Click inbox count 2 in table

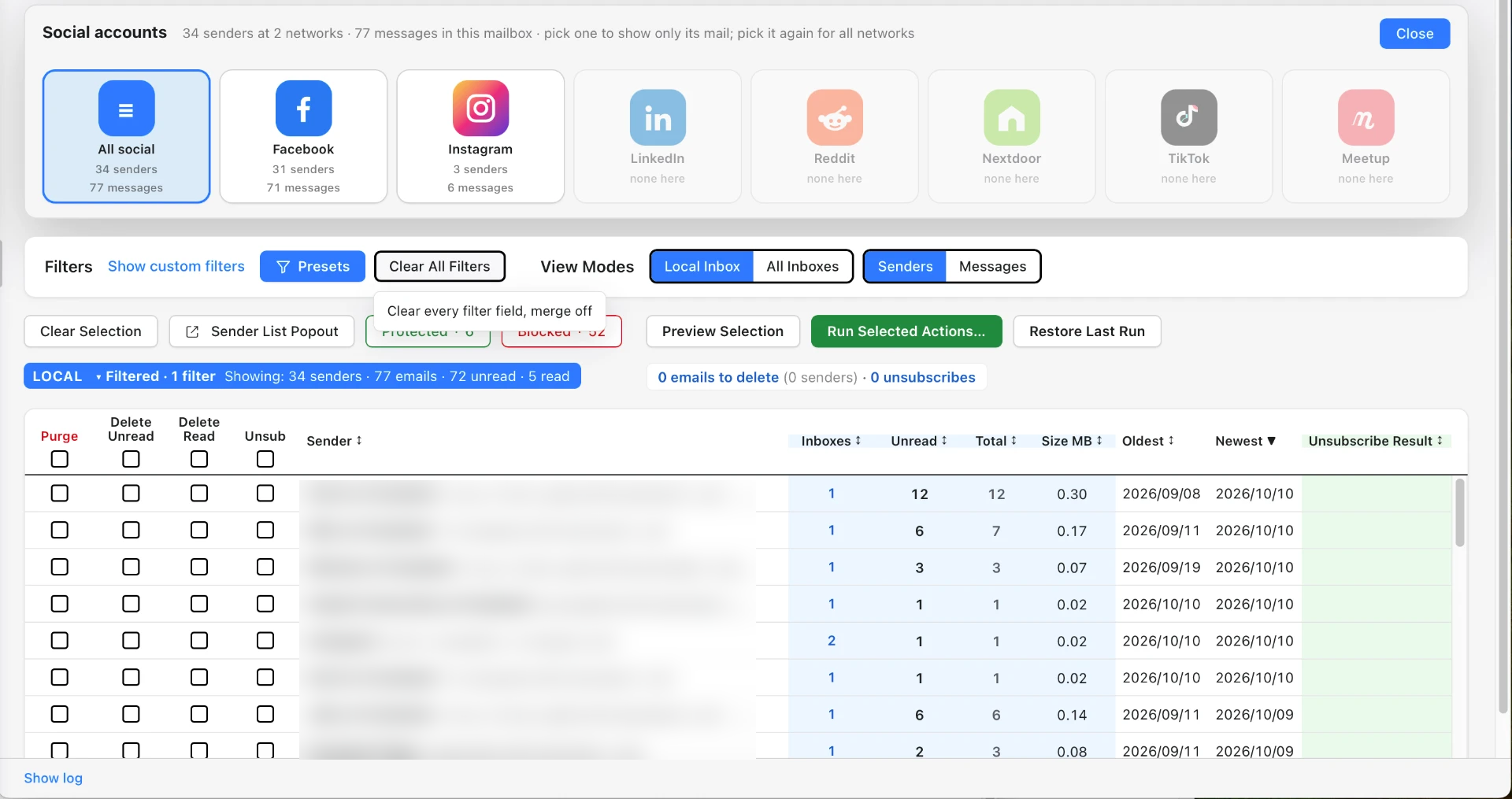[x=832, y=641]
